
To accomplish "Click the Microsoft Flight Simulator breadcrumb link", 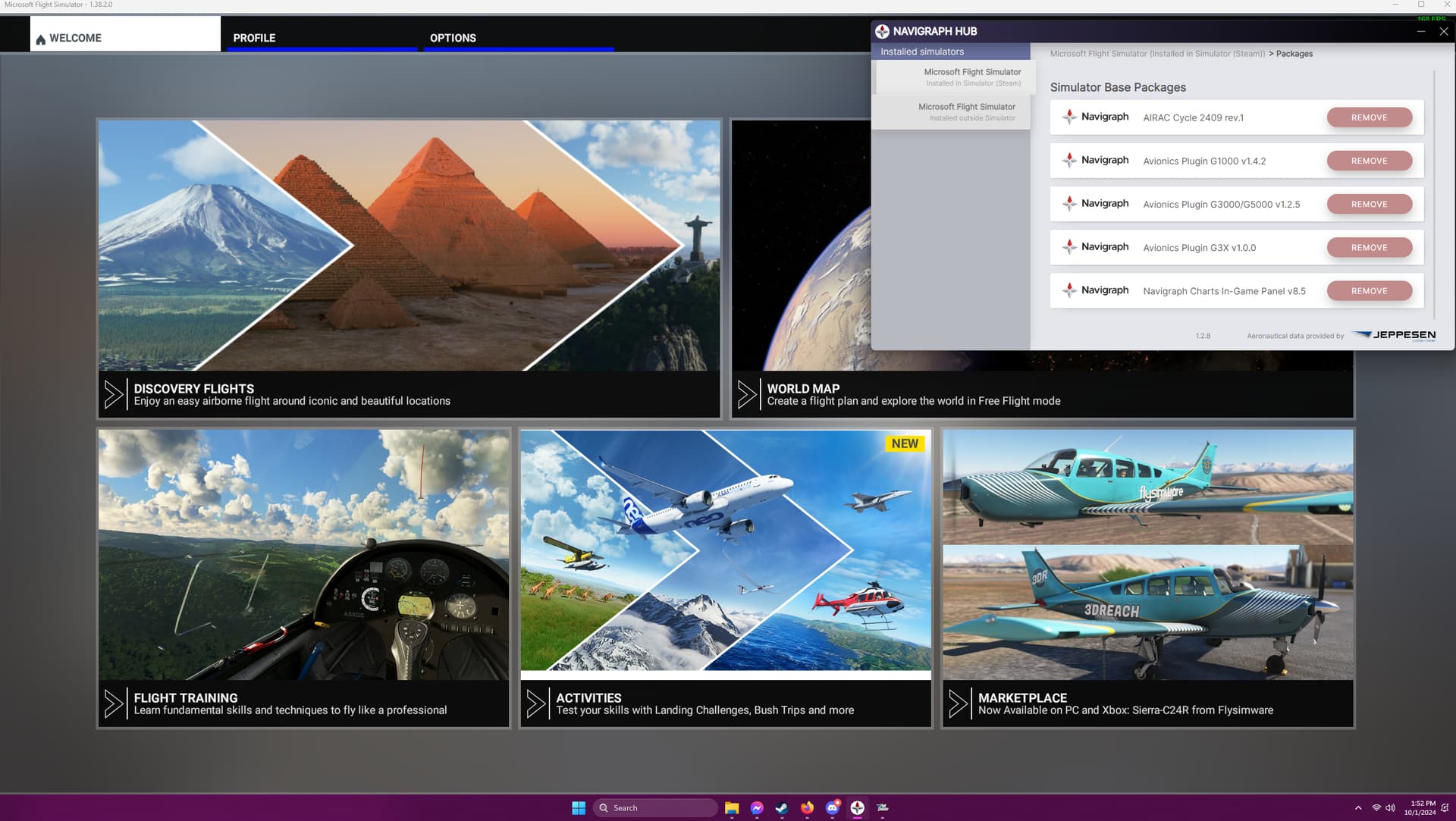I will point(1157,54).
